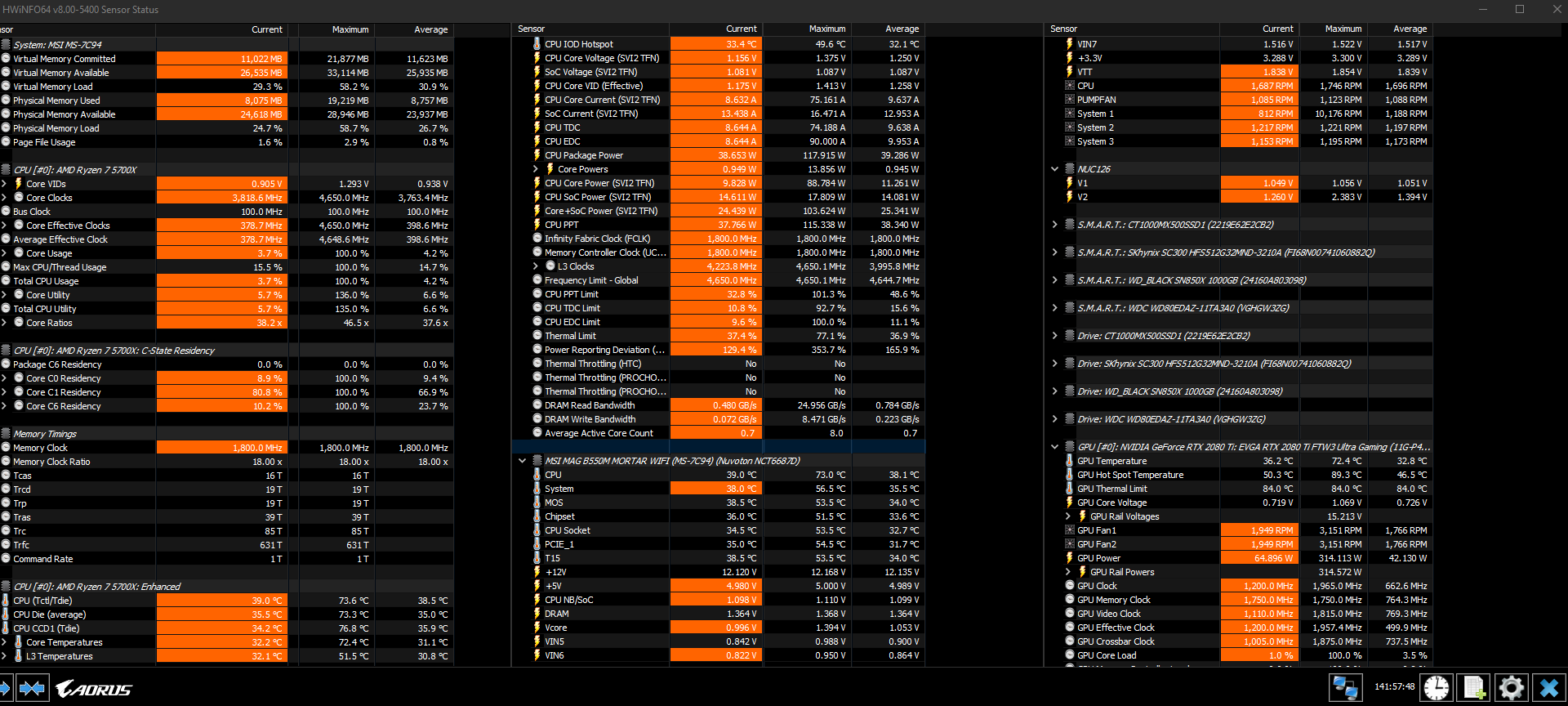
Task: Click the shrink-layout inward arrows button
Action: pyautogui.click(x=33, y=688)
